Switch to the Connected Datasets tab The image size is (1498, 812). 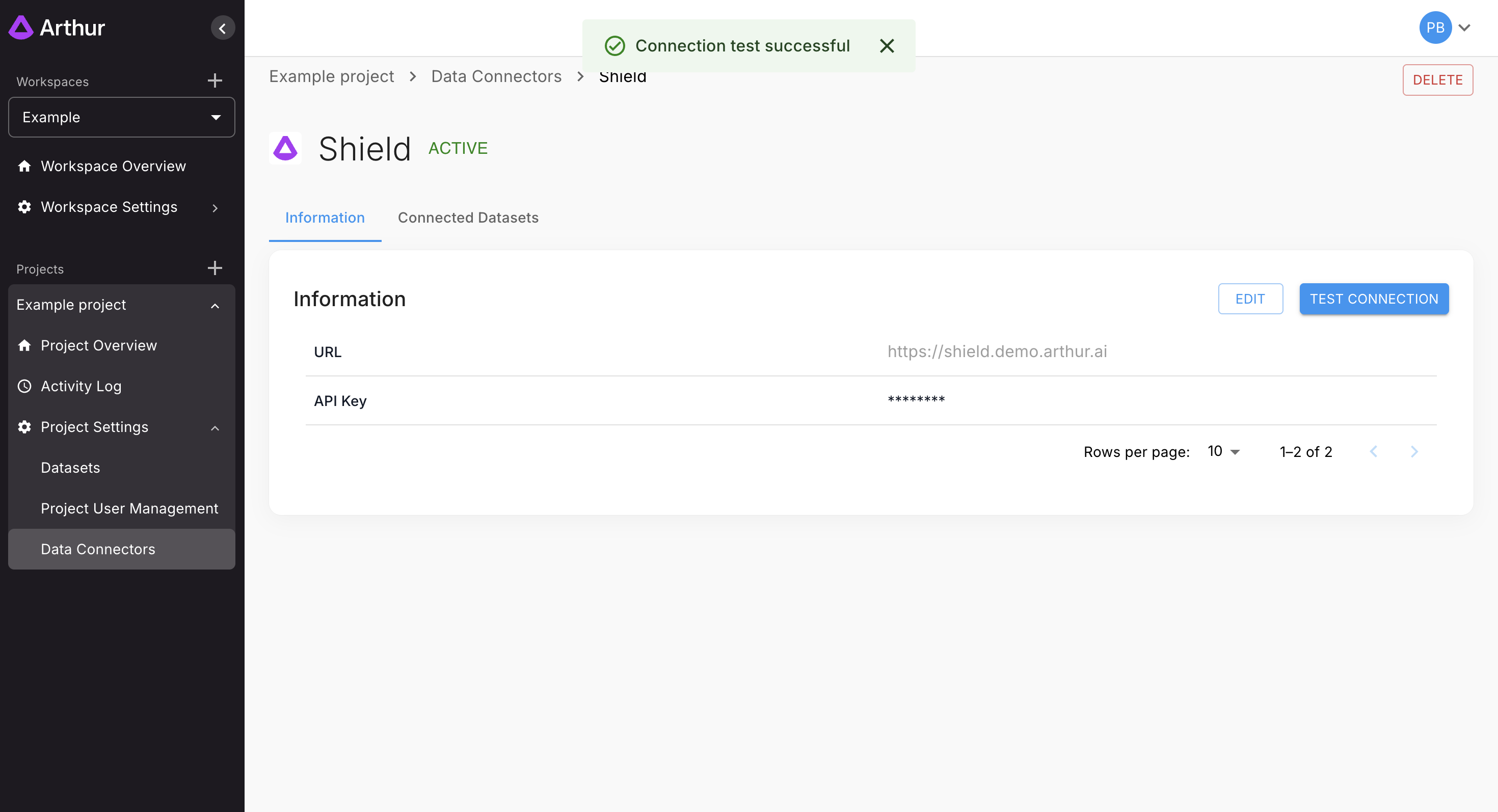click(x=468, y=218)
